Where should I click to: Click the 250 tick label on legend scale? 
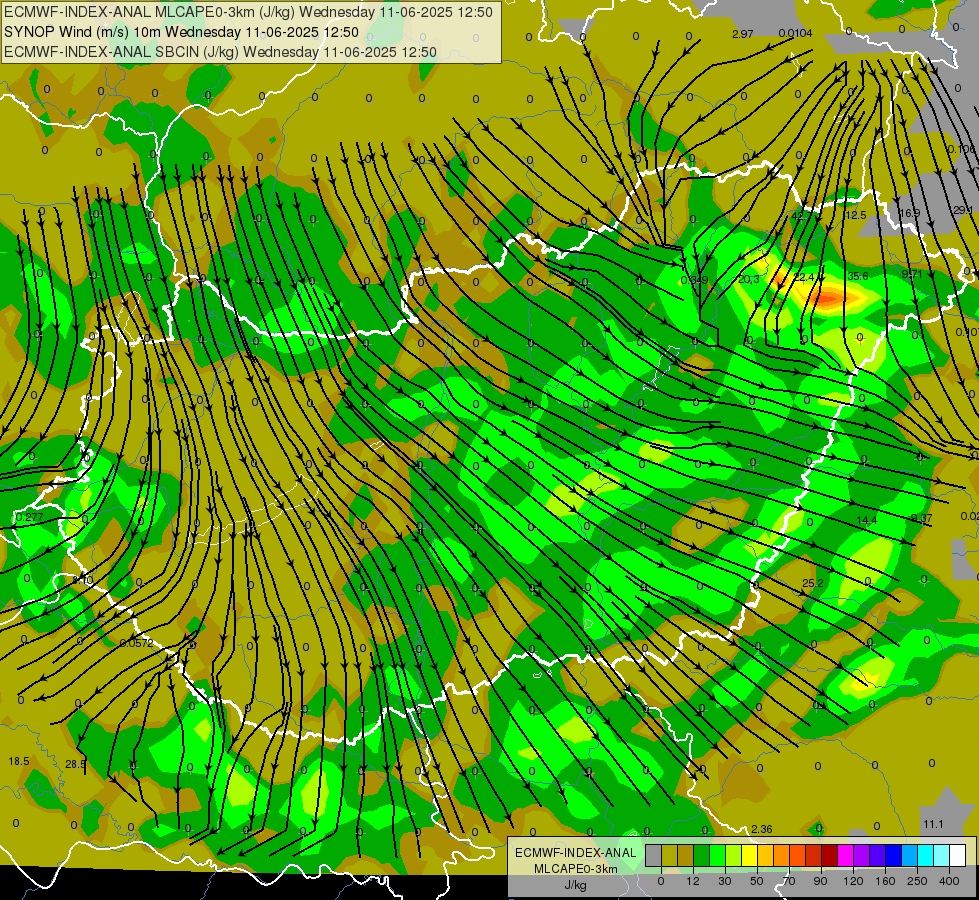pyautogui.click(x=917, y=881)
